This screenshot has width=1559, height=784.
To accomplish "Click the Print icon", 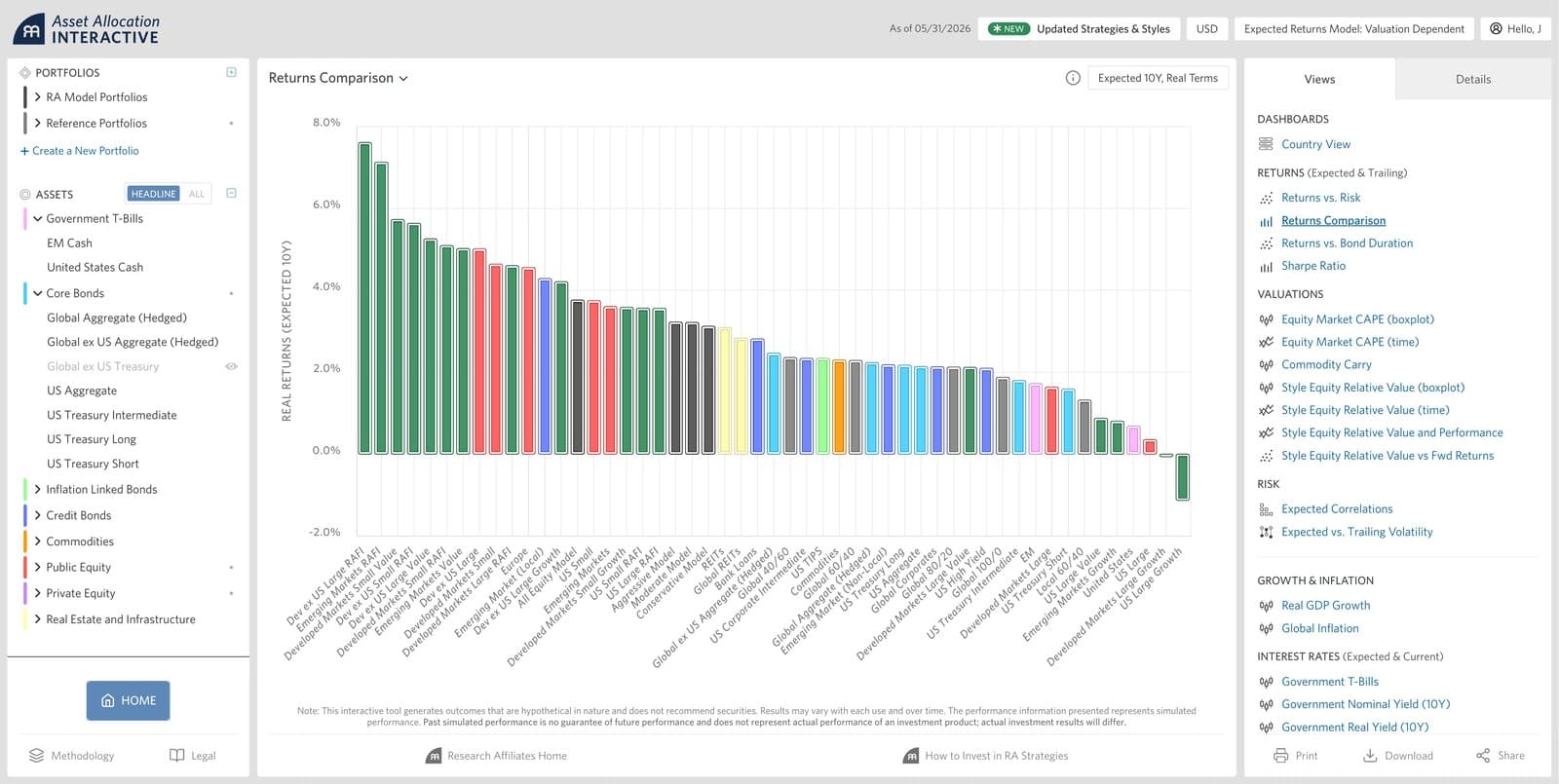I will point(1280,756).
